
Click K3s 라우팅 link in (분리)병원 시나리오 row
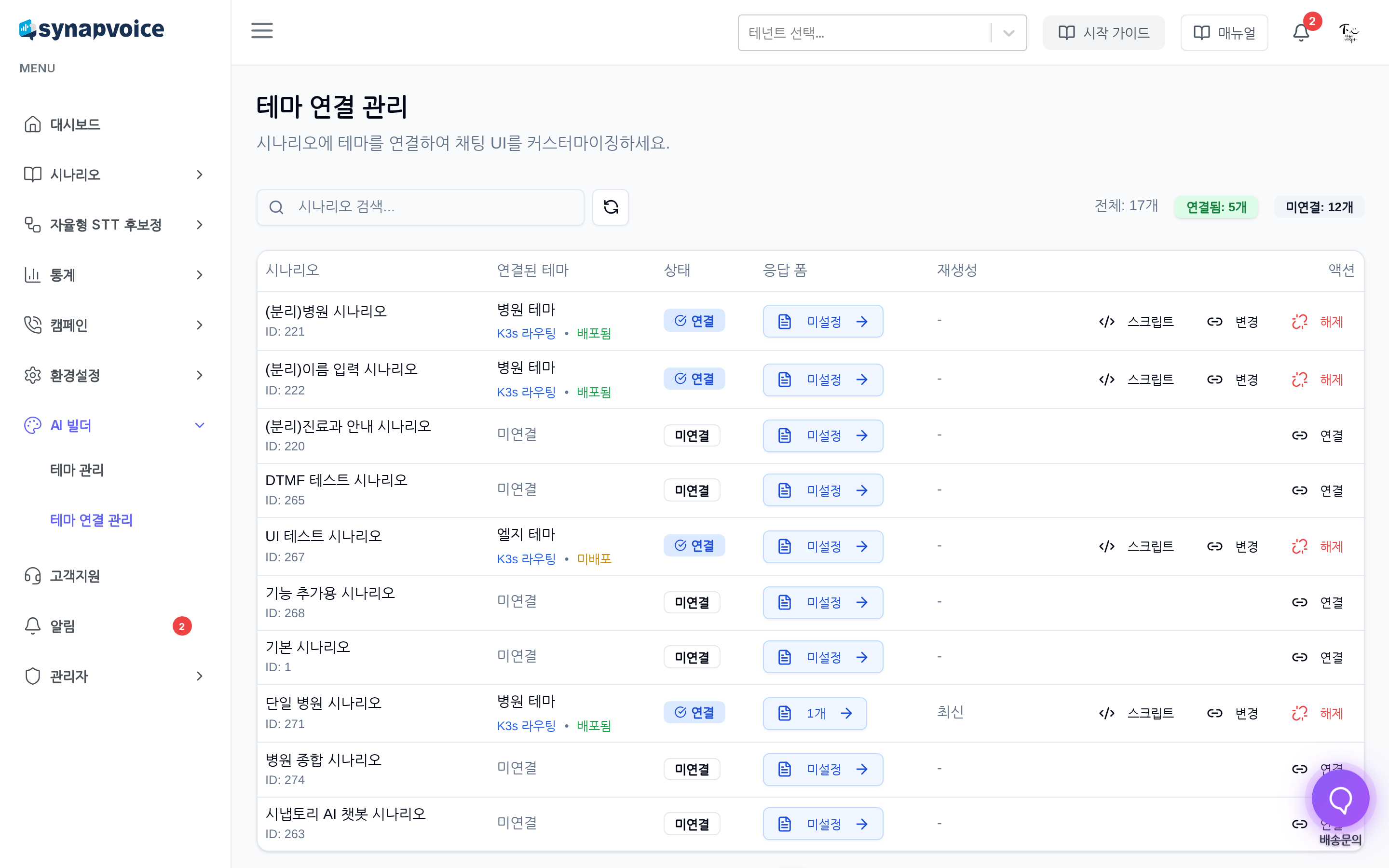click(526, 334)
